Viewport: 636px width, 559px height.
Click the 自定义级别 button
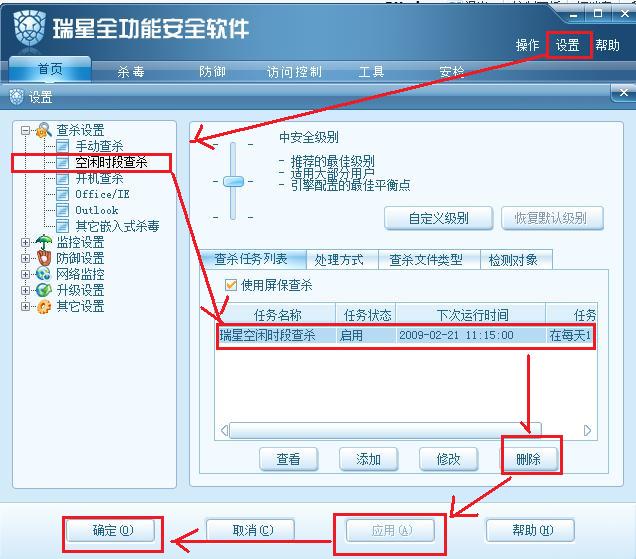[438, 218]
